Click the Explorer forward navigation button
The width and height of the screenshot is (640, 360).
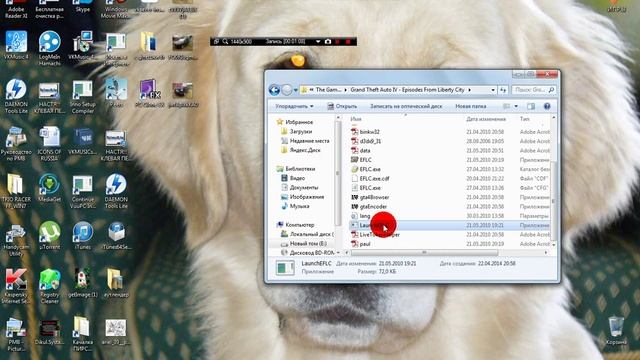tap(287, 90)
